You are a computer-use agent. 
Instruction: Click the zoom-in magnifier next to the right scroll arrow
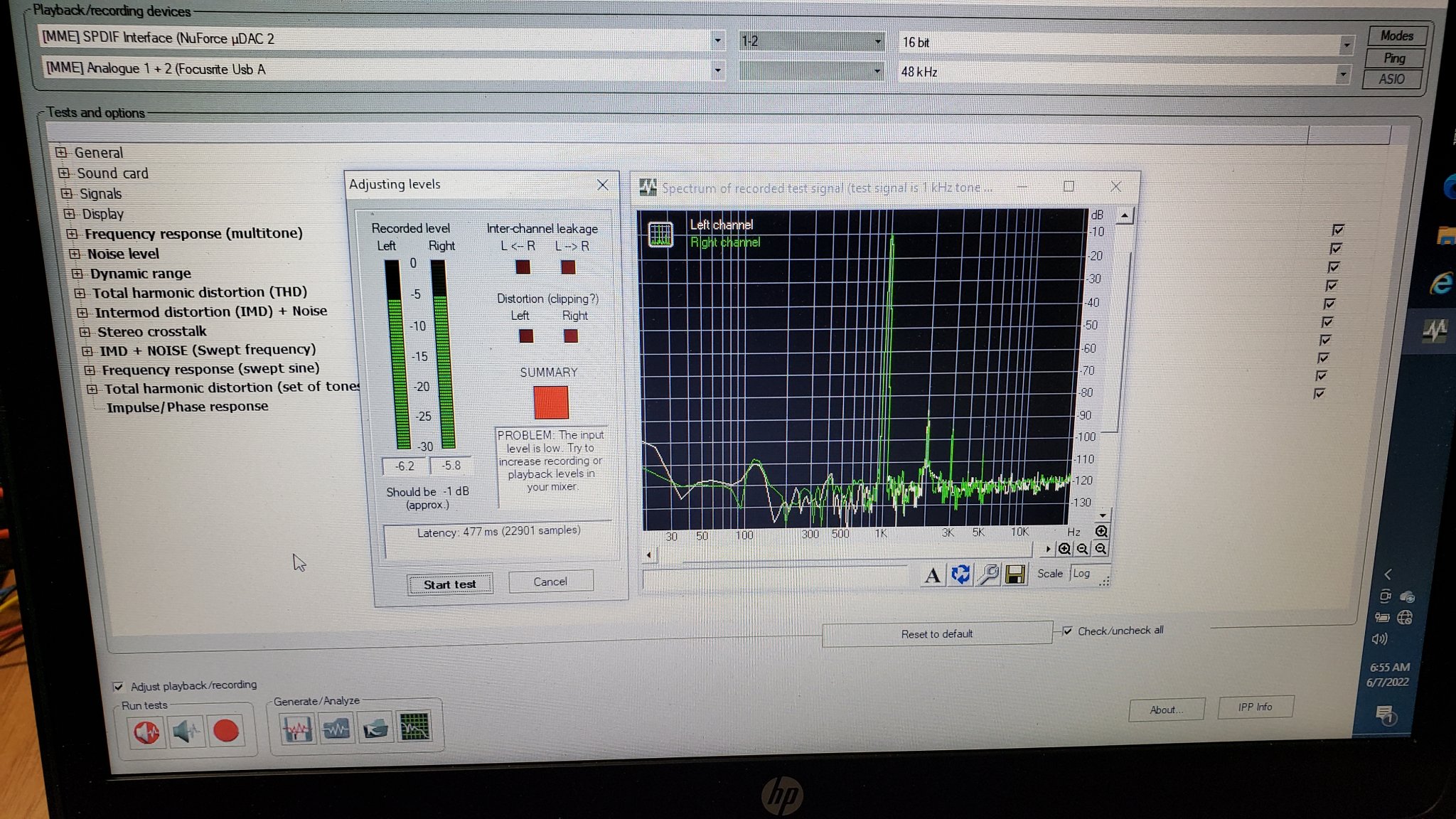(x=1064, y=549)
